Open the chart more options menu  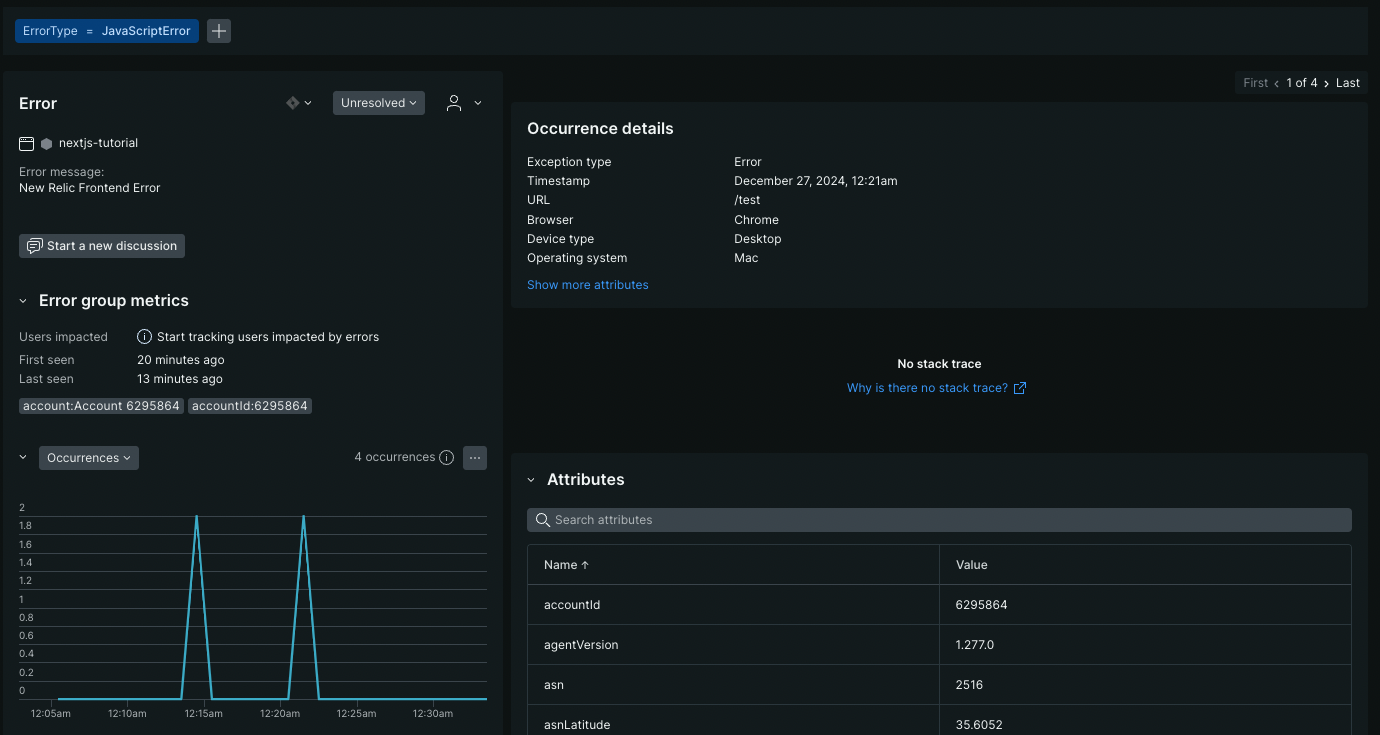475,458
